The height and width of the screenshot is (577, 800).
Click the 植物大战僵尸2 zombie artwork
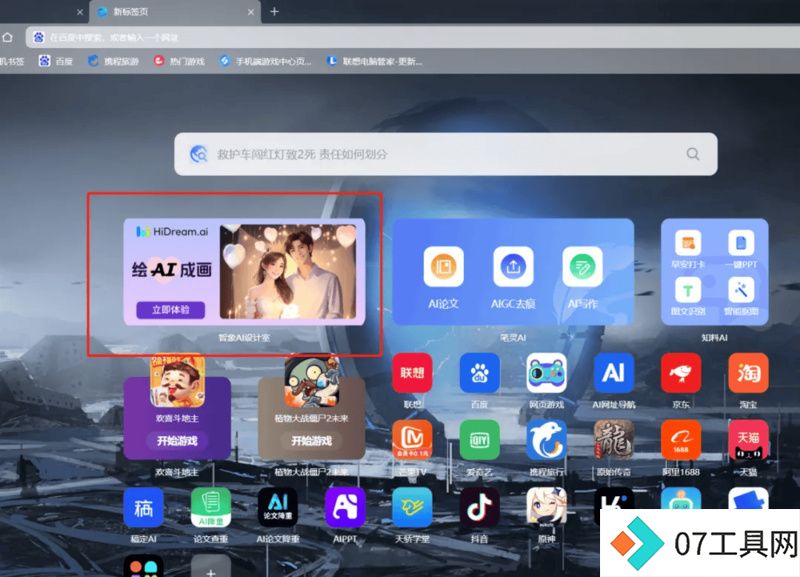(312, 381)
